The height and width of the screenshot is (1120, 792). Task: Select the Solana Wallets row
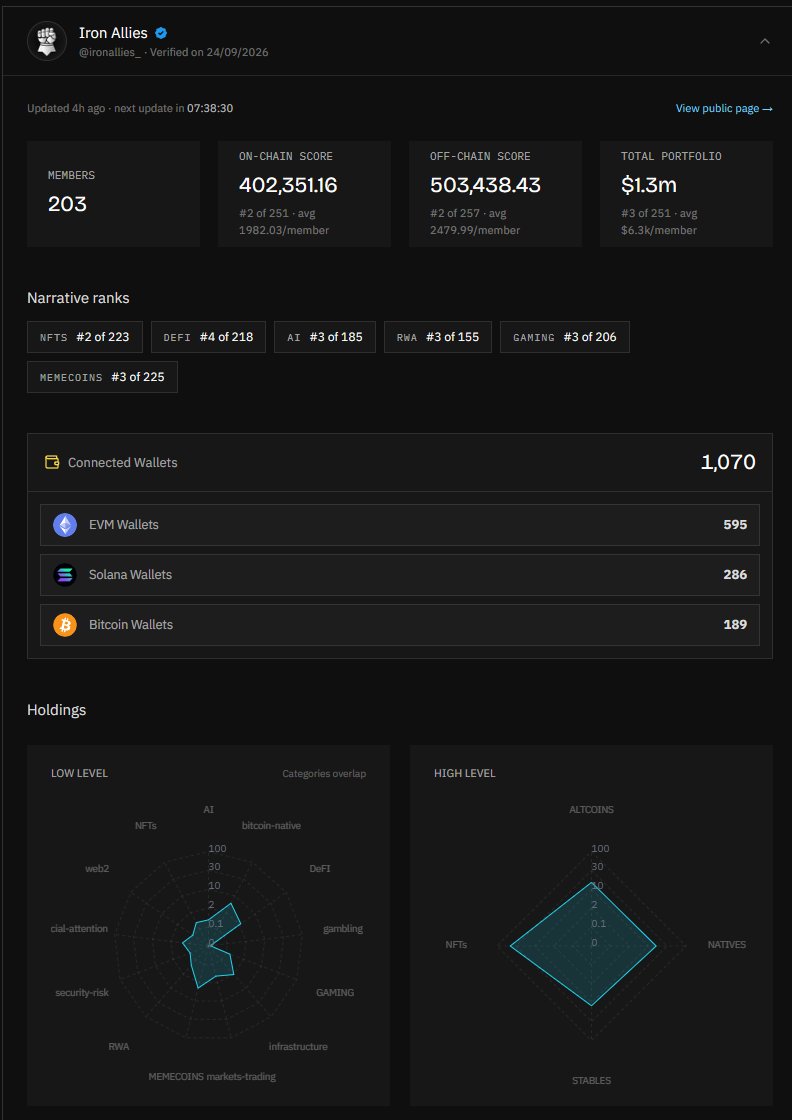coord(400,575)
